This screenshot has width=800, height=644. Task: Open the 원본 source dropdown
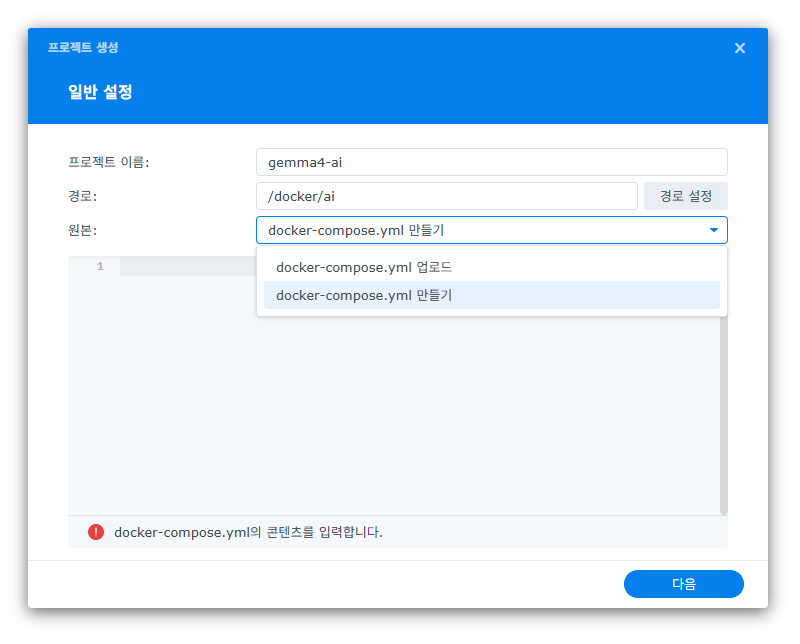point(492,230)
